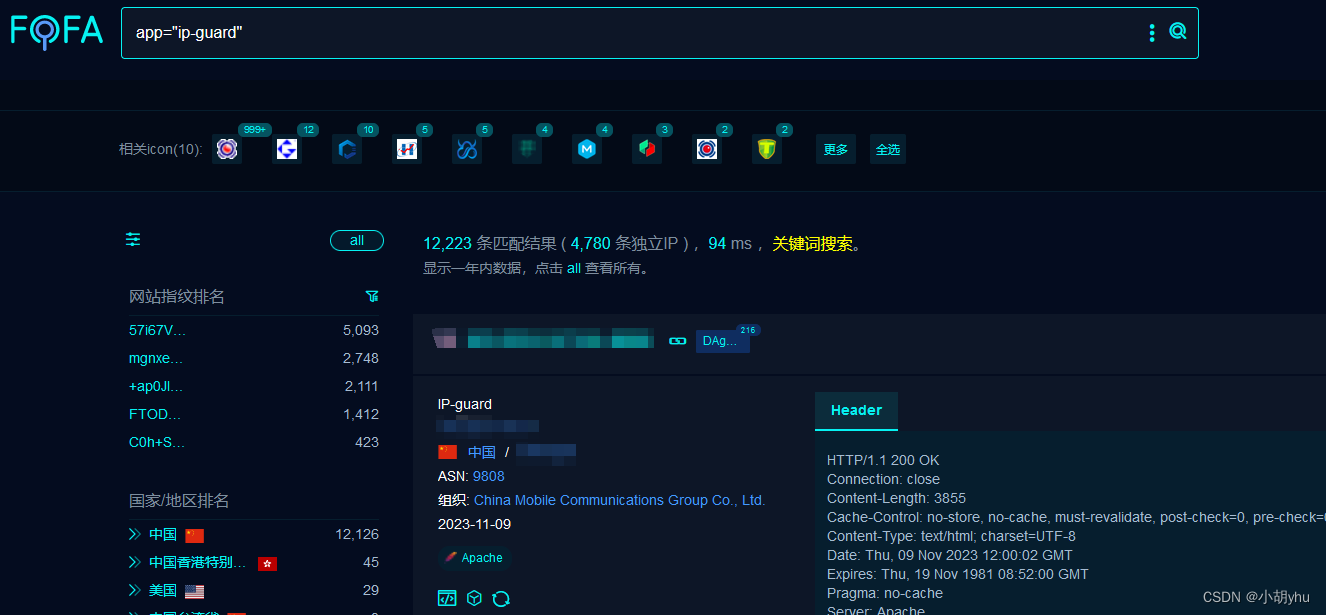Select the blue hexagon M icon
Viewport: 1326px width, 615px height.
[x=587, y=149]
